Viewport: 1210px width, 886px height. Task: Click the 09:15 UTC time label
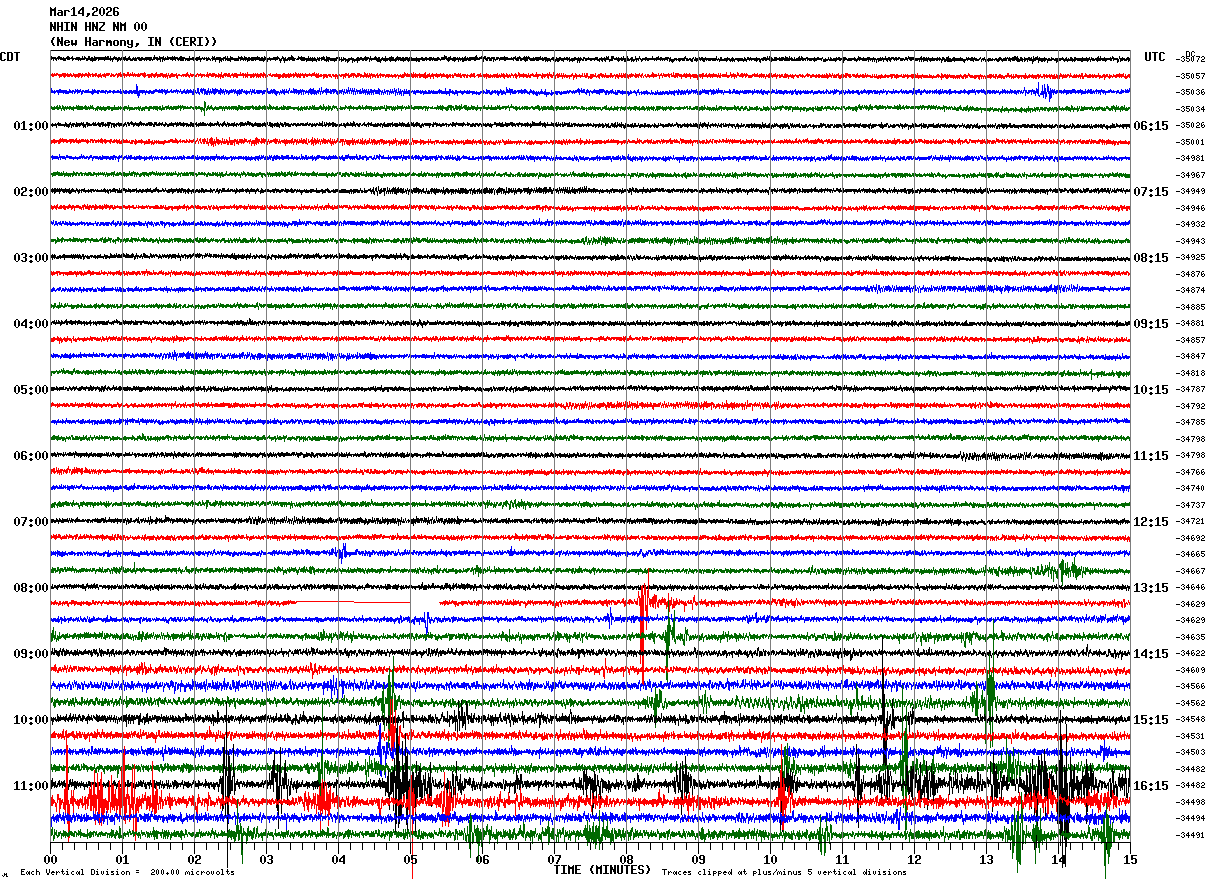pos(1151,324)
